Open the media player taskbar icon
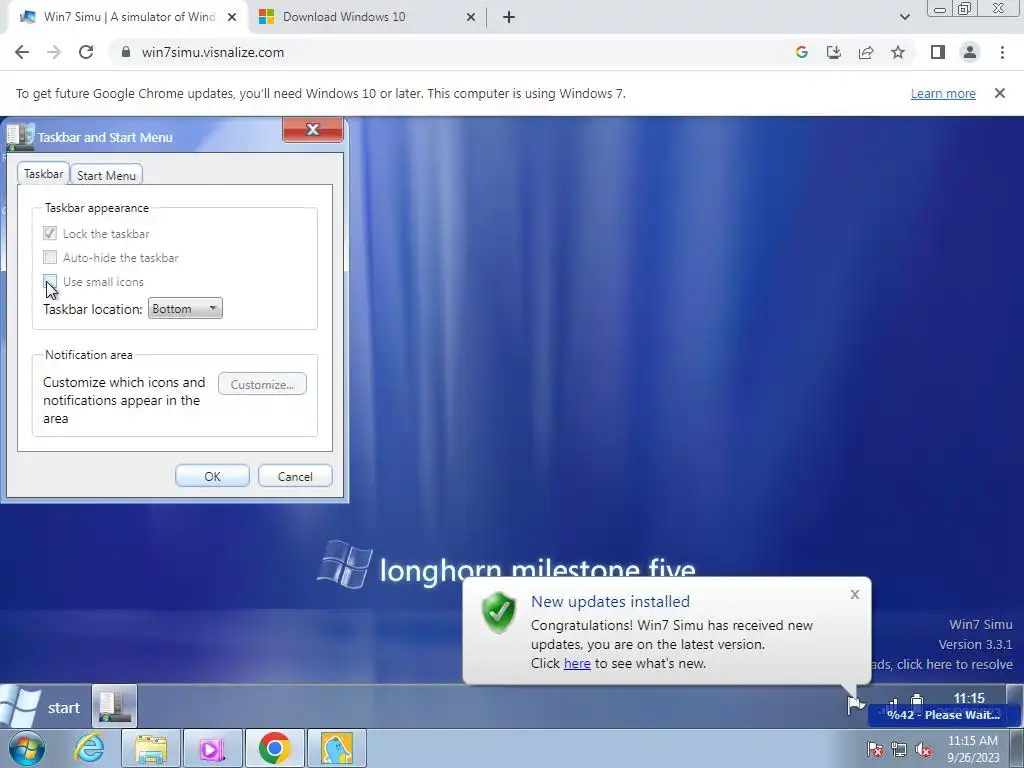Image resolution: width=1024 pixels, height=768 pixels. pyautogui.click(x=212, y=748)
